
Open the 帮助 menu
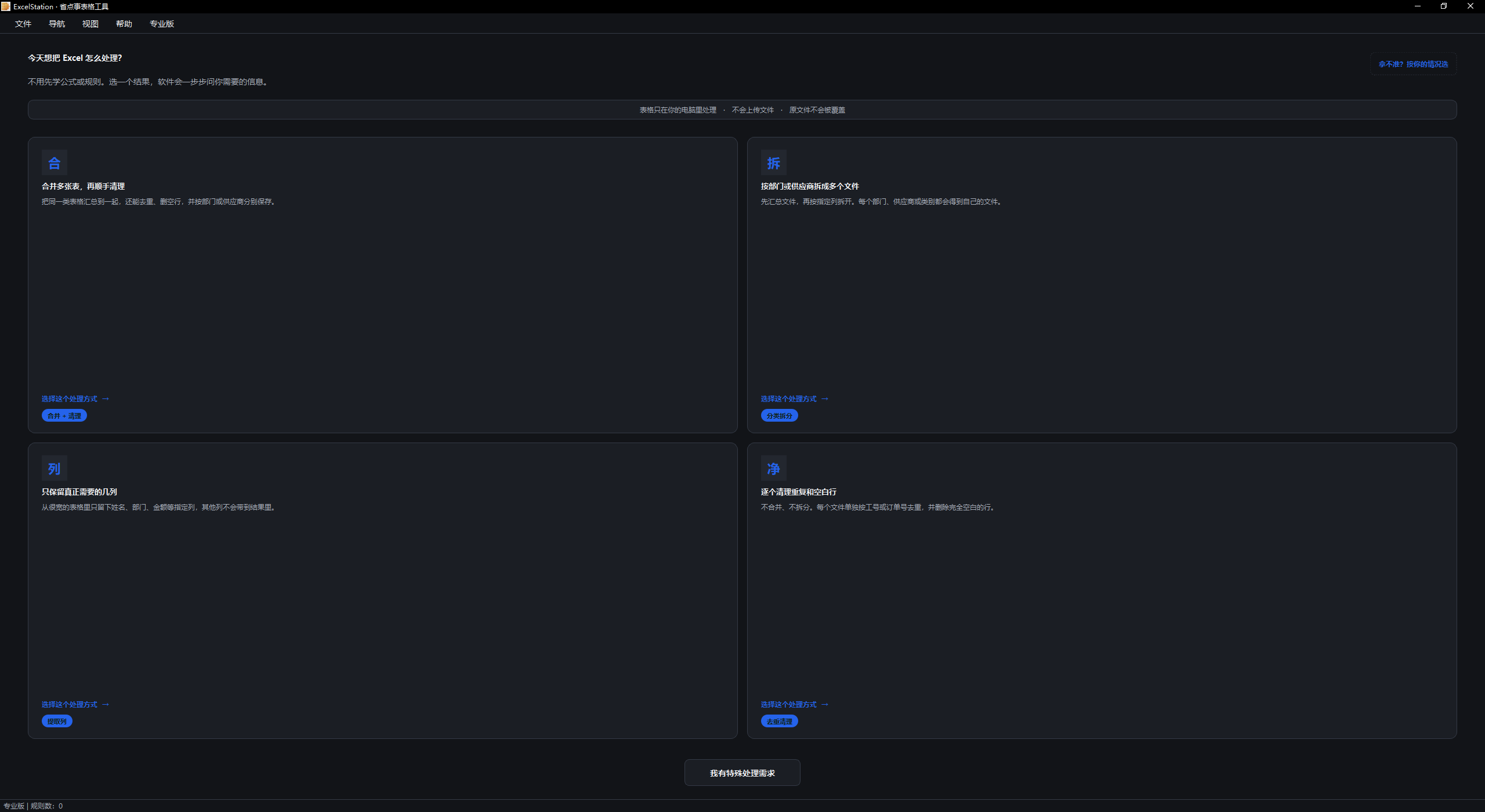124,24
